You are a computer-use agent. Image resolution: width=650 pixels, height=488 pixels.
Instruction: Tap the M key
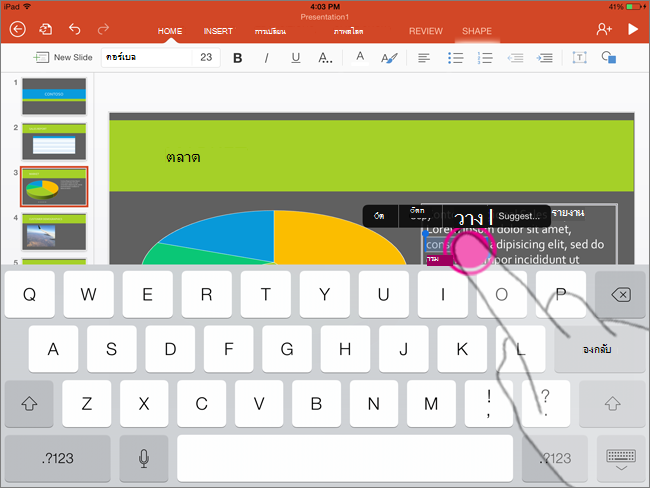point(431,403)
